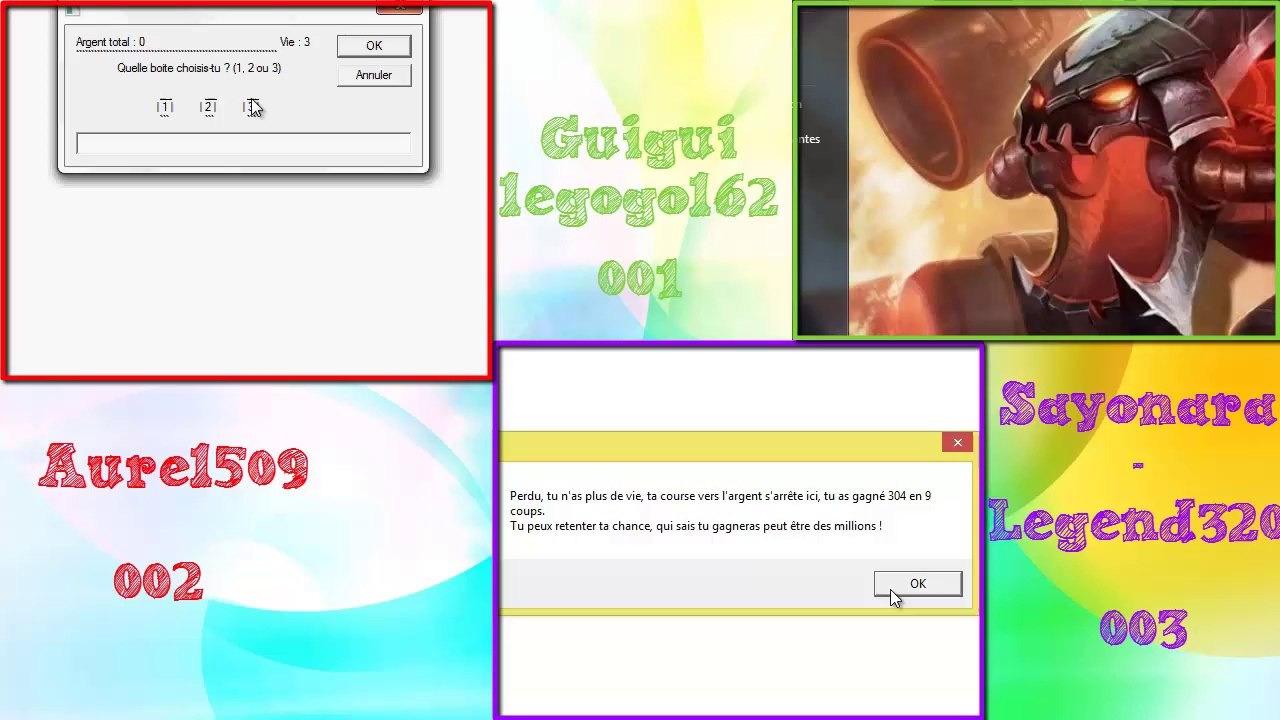This screenshot has width=1280, height=720.
Task: Click the red armored champion artwork
Action: click(x=1062, y=171)
